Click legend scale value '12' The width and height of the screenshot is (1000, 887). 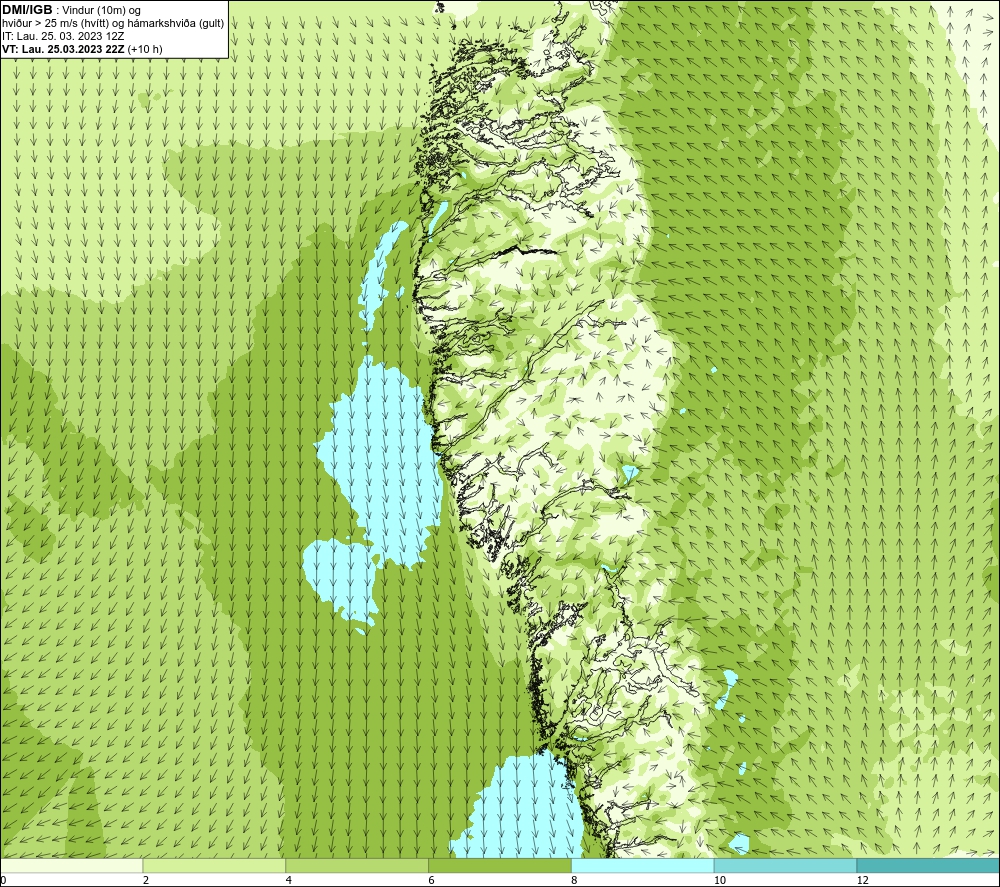coord(863,880)
